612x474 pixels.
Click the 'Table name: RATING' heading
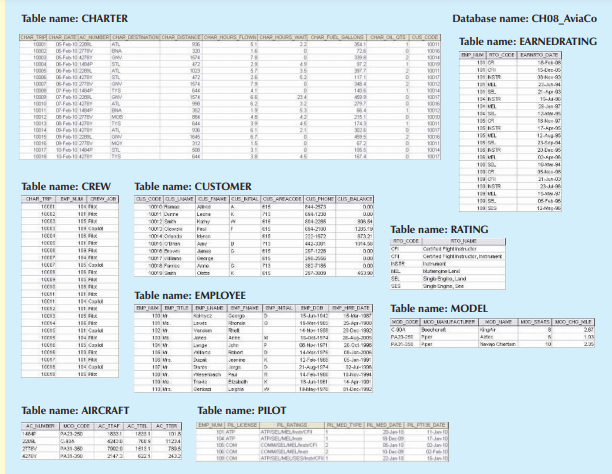click(x=439, y=229)
